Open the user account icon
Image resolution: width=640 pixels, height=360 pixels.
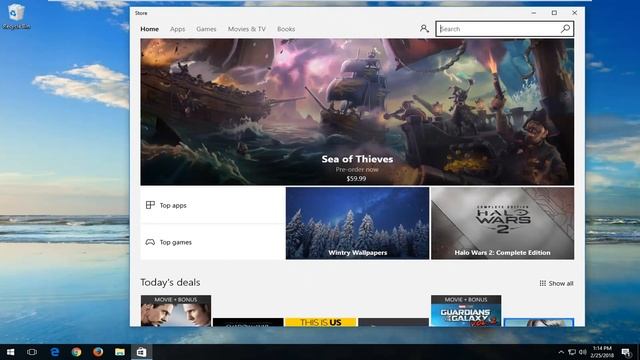pos(424,29)
